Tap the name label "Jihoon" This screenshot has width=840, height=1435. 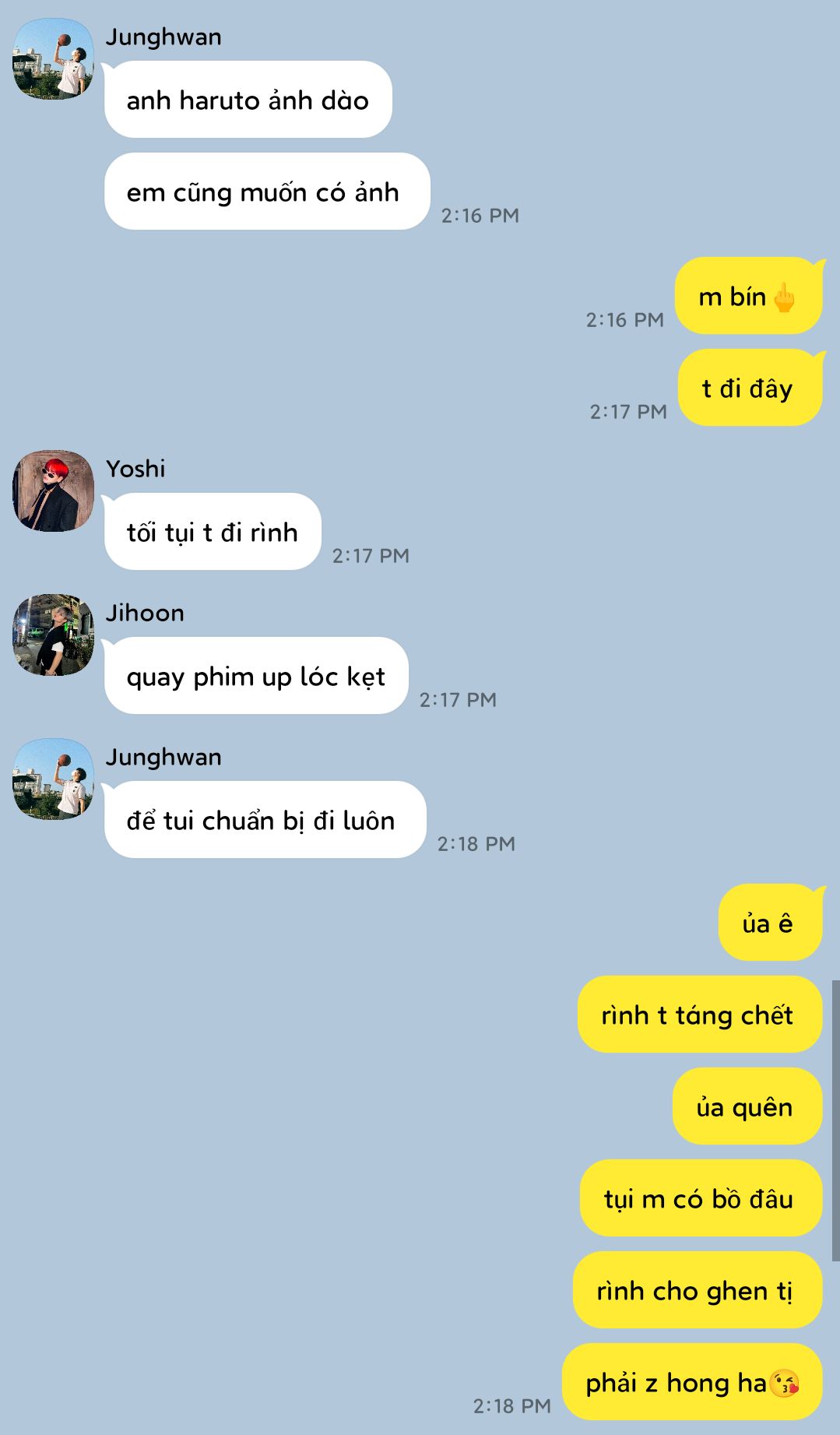point(145,613)
